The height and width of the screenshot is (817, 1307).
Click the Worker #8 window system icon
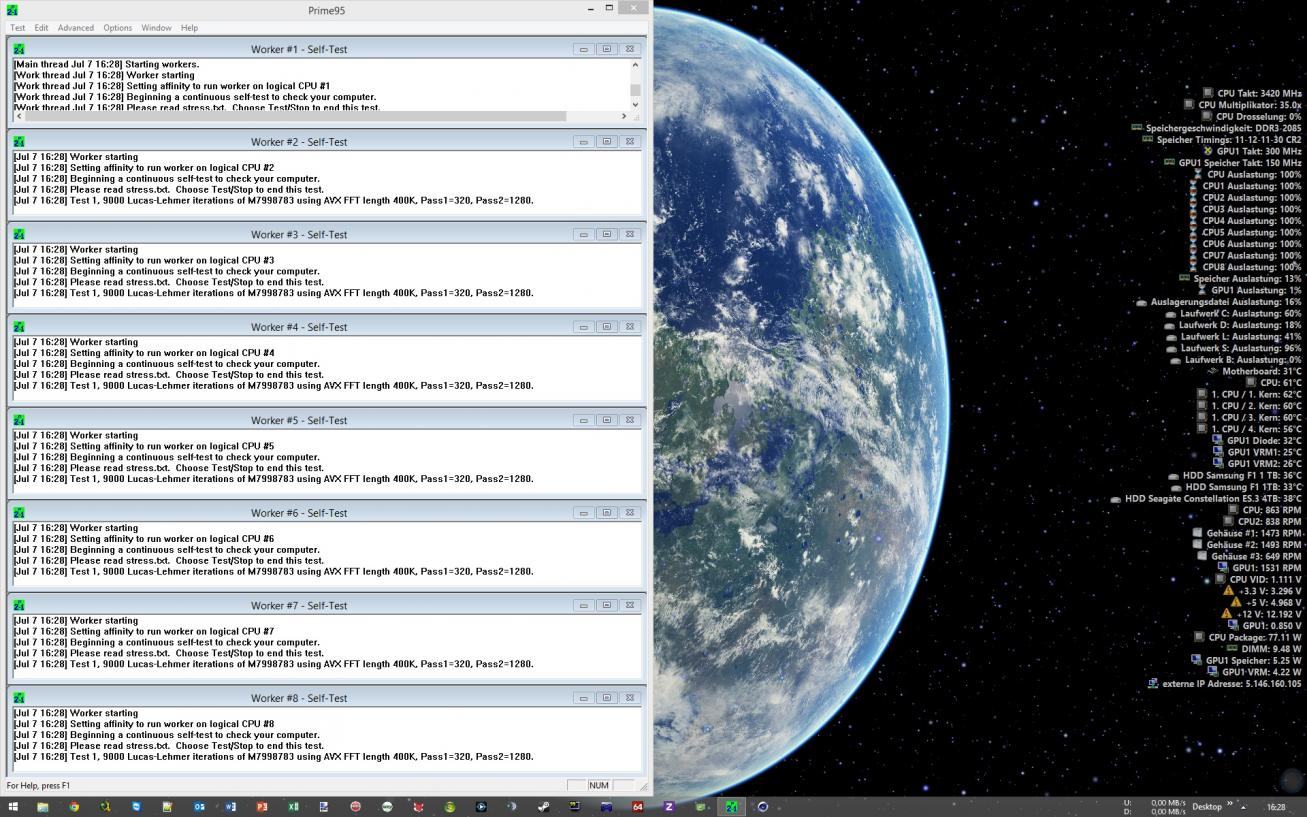coord(19,698)
